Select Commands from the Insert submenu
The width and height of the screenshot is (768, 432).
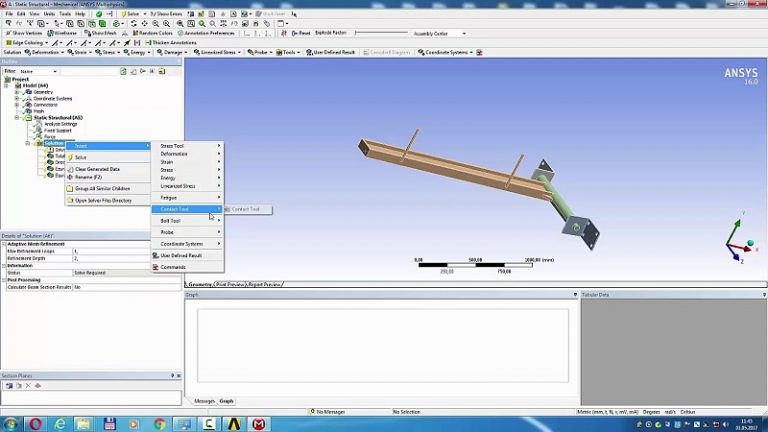pos(188,267)
